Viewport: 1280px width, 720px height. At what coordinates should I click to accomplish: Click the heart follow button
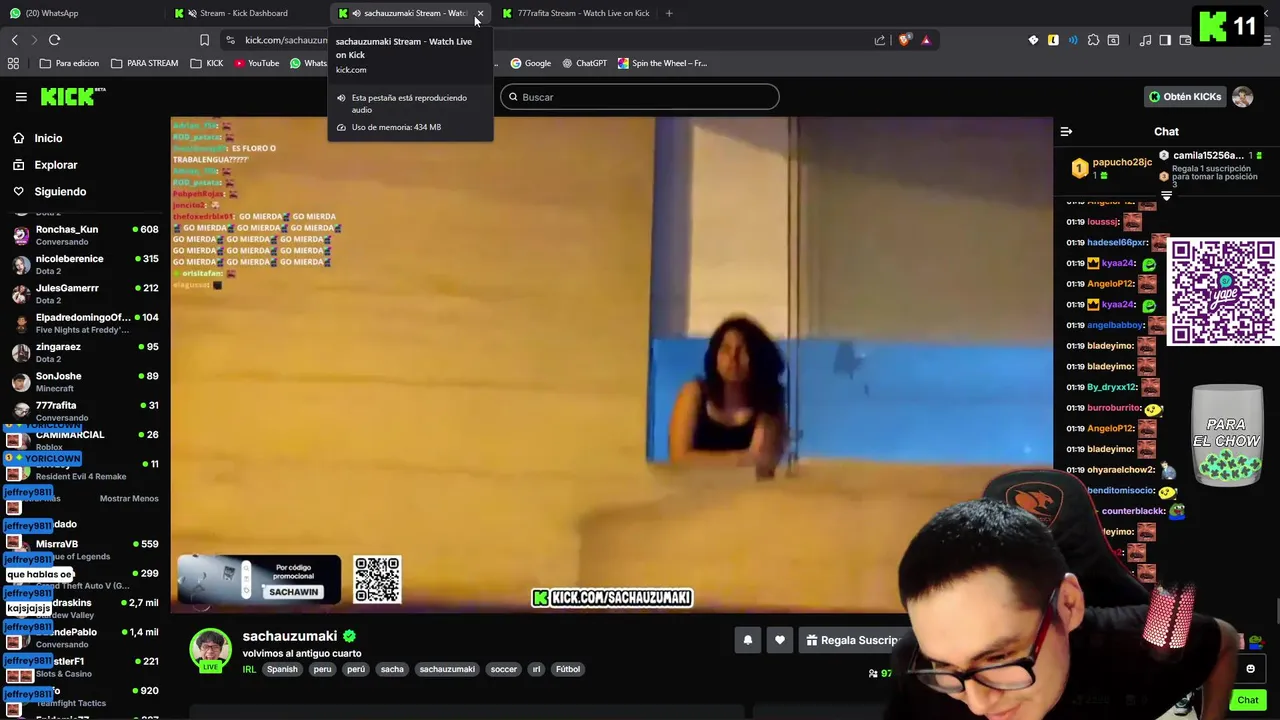[x=780, y=640]
